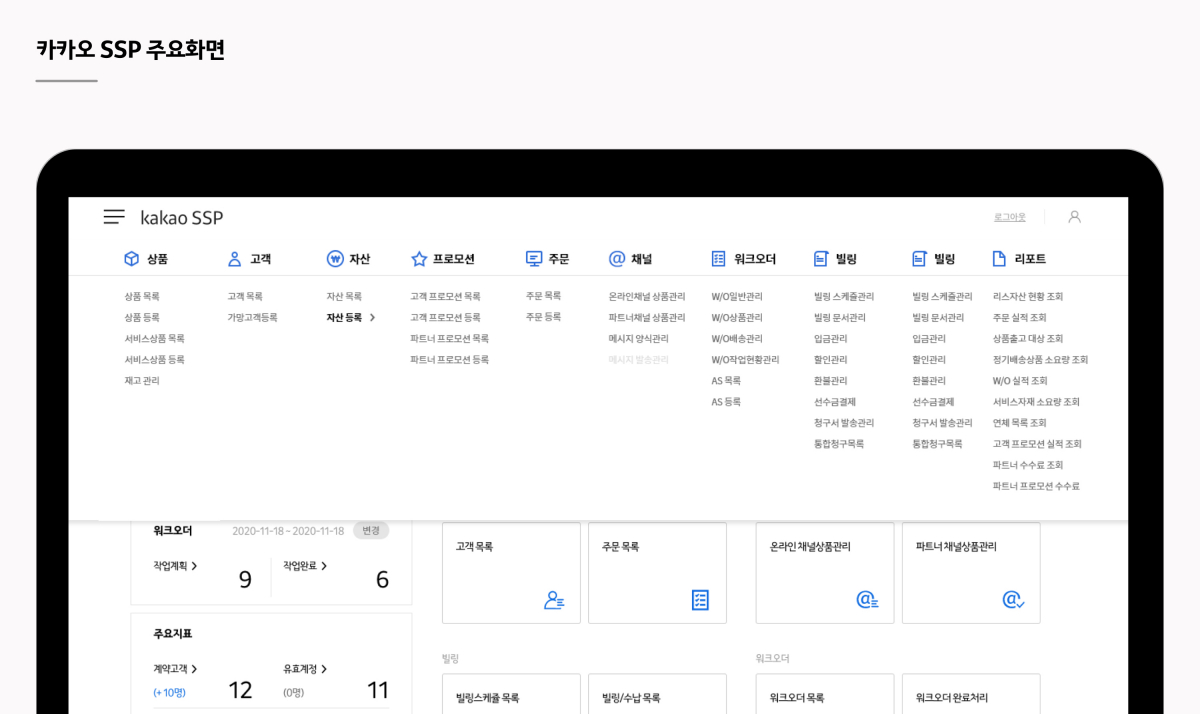Expand 계약고객 details arrow
This screenshot has height=714, width=1200.
(x=194, y=669)
